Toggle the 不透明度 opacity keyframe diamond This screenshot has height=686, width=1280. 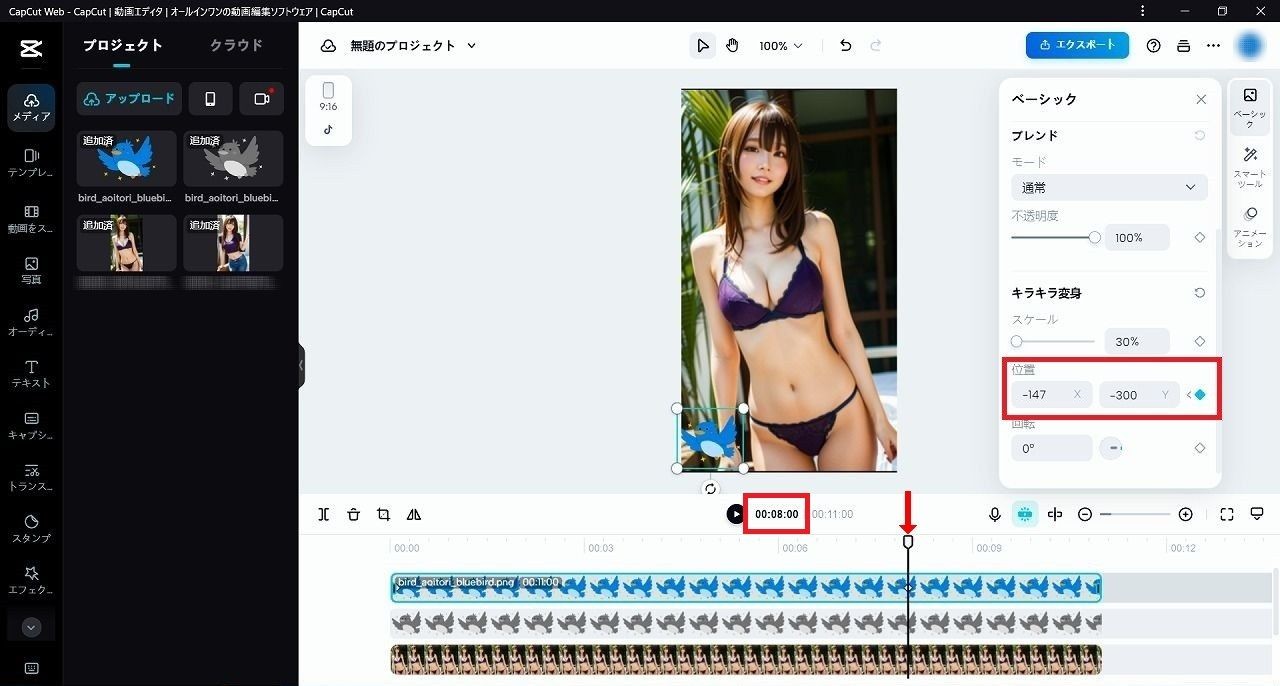pos(1200,238)
